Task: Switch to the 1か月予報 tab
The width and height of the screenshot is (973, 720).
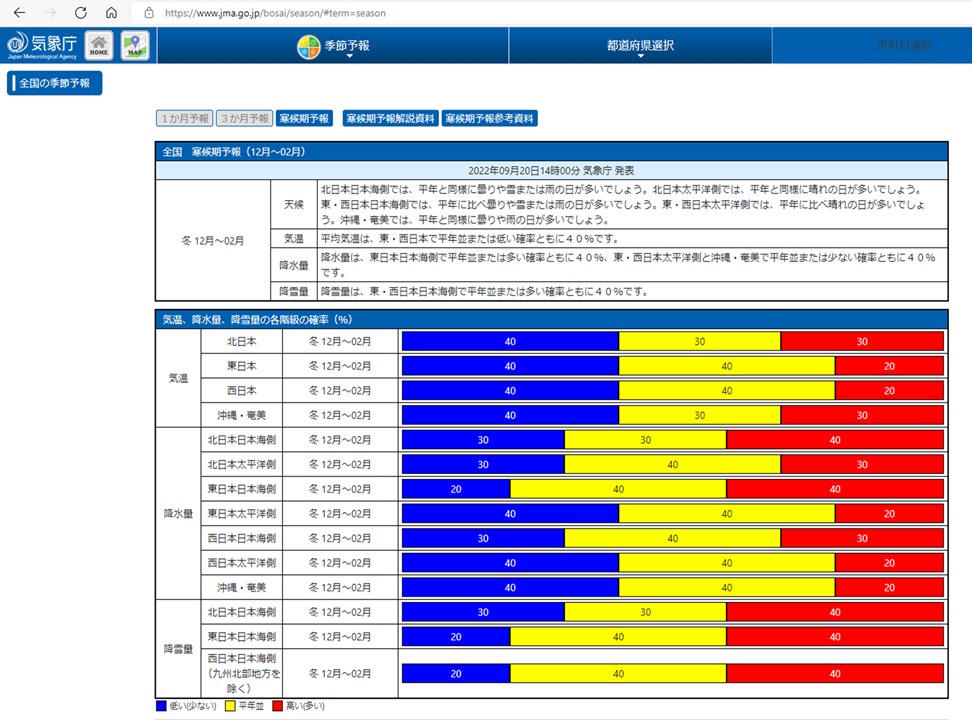Action: [184, 118]
